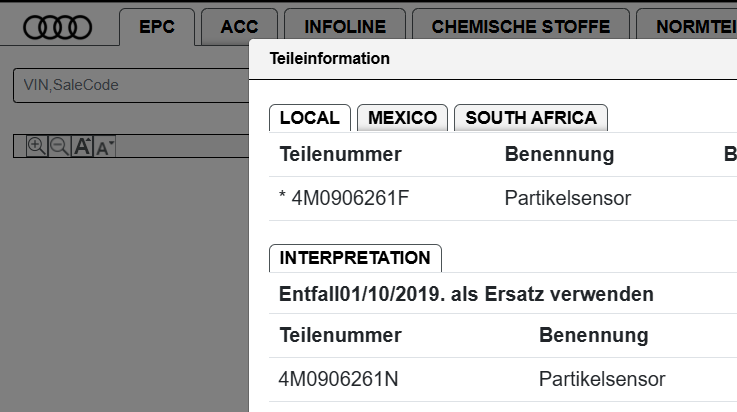Decrease font size with smaller A icon

click(104, 147)
